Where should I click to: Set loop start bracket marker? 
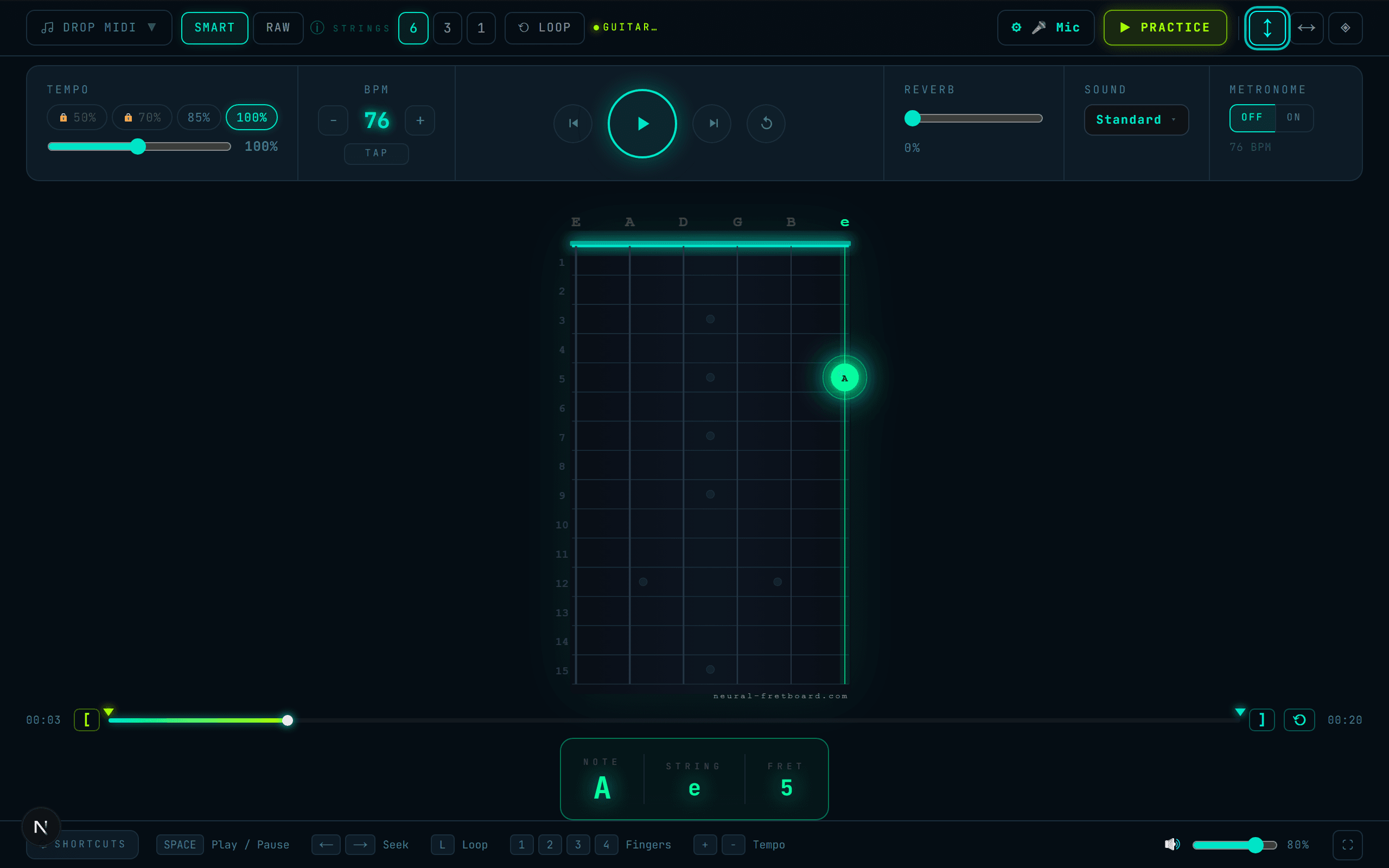pos(87,720)
